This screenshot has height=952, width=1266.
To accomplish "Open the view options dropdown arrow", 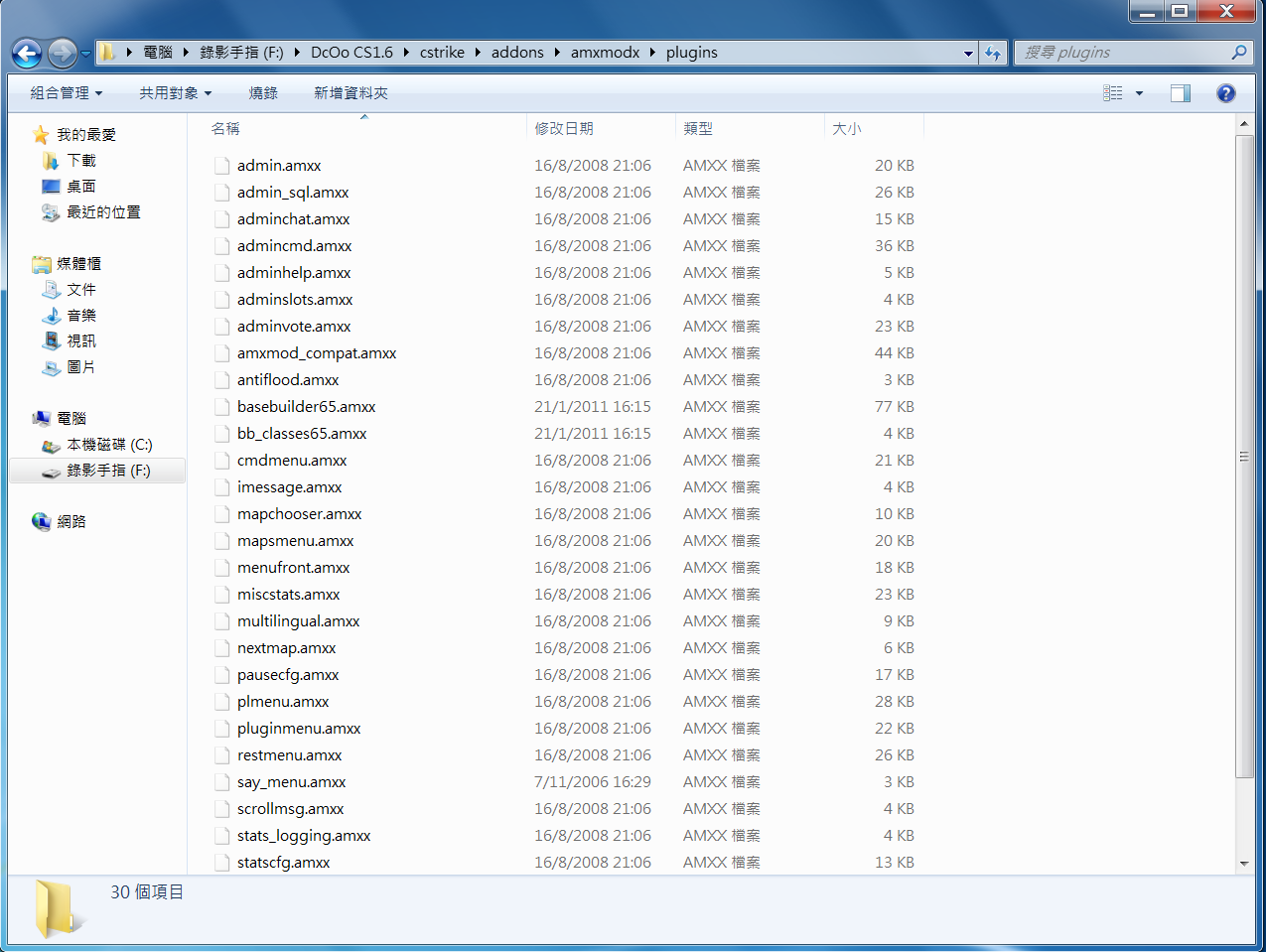I will (x=1139, y=93).
